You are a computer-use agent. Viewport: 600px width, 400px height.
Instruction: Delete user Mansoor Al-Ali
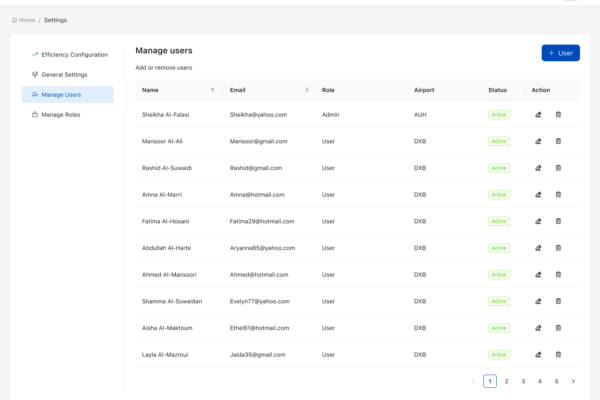(x=558, y=141)
